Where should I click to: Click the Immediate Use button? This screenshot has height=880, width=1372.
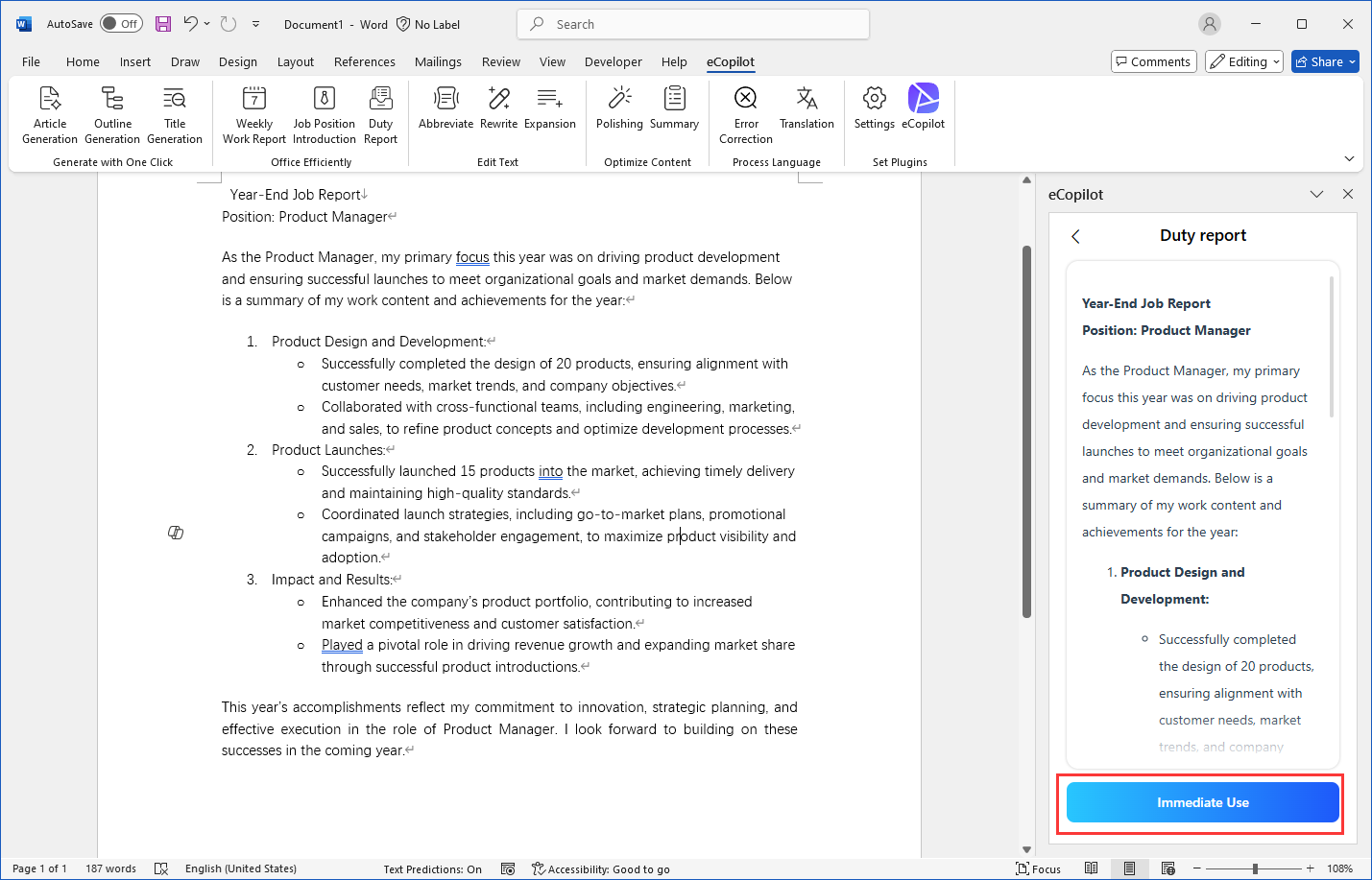coord(1201,802)
